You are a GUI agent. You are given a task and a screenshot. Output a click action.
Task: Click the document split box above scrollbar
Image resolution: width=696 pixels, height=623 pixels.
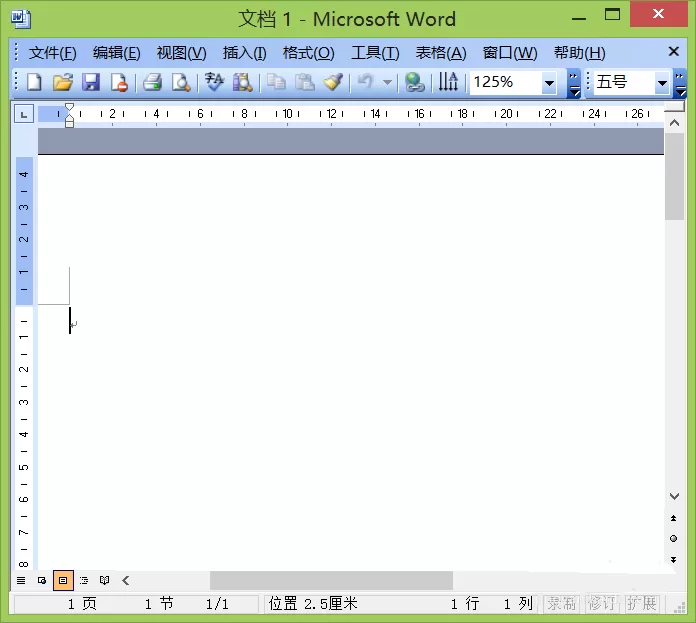pos(674,106)
